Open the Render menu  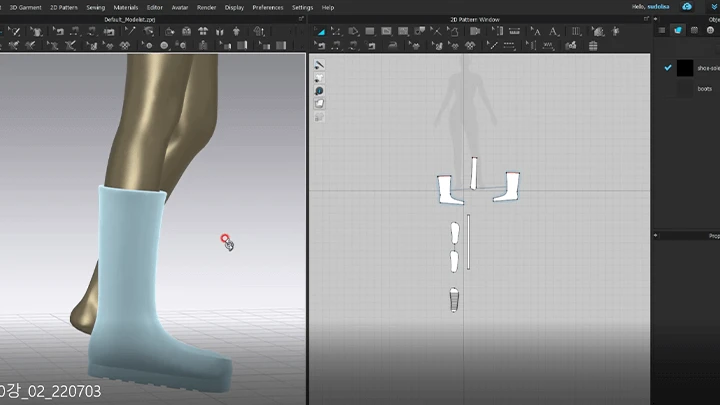(x=206, y=7)
